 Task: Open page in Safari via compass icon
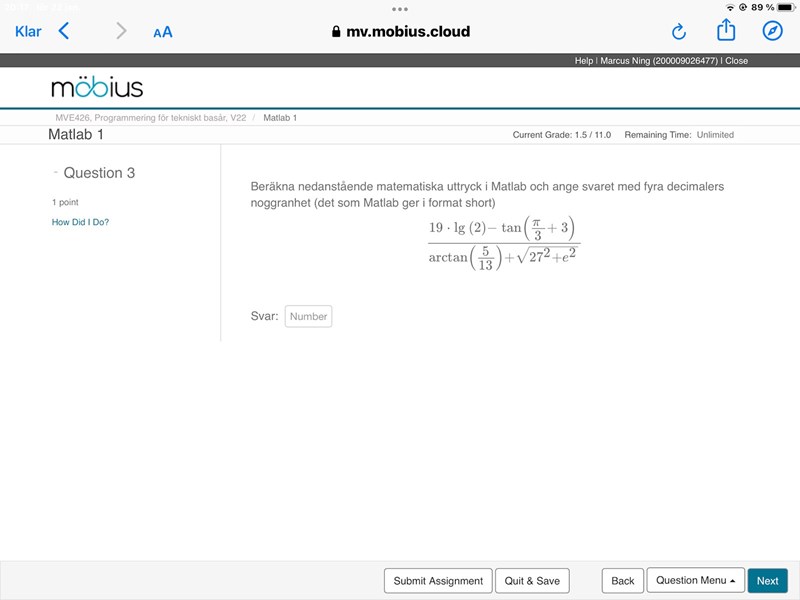[772, 31]
